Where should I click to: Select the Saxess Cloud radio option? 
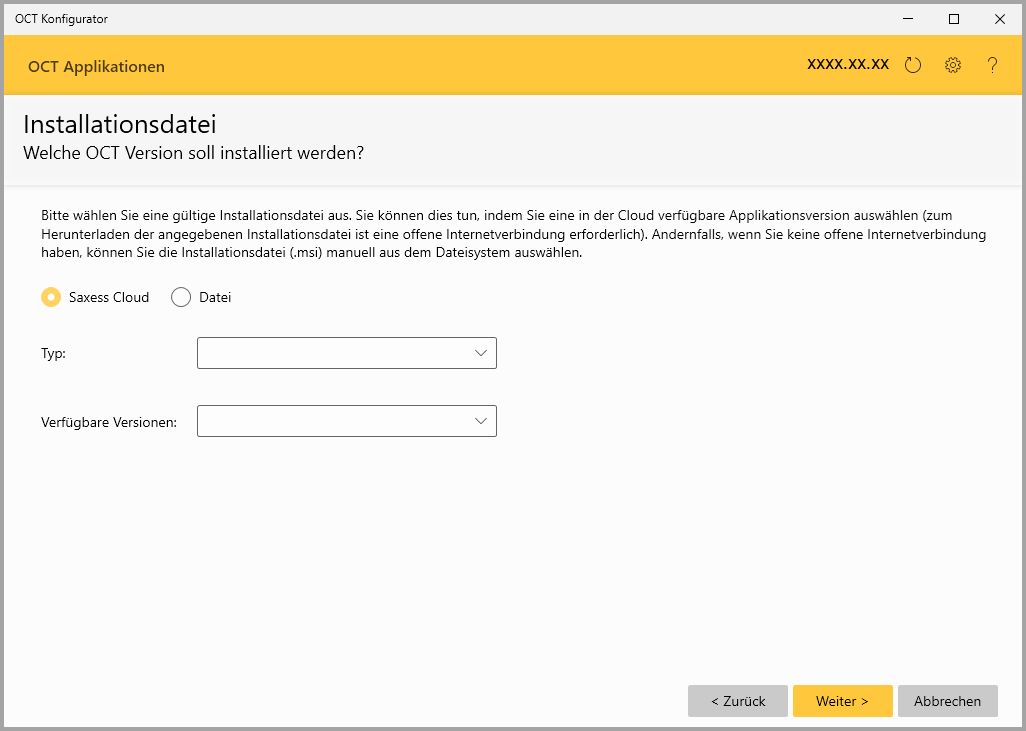click(x=51, y=297)
